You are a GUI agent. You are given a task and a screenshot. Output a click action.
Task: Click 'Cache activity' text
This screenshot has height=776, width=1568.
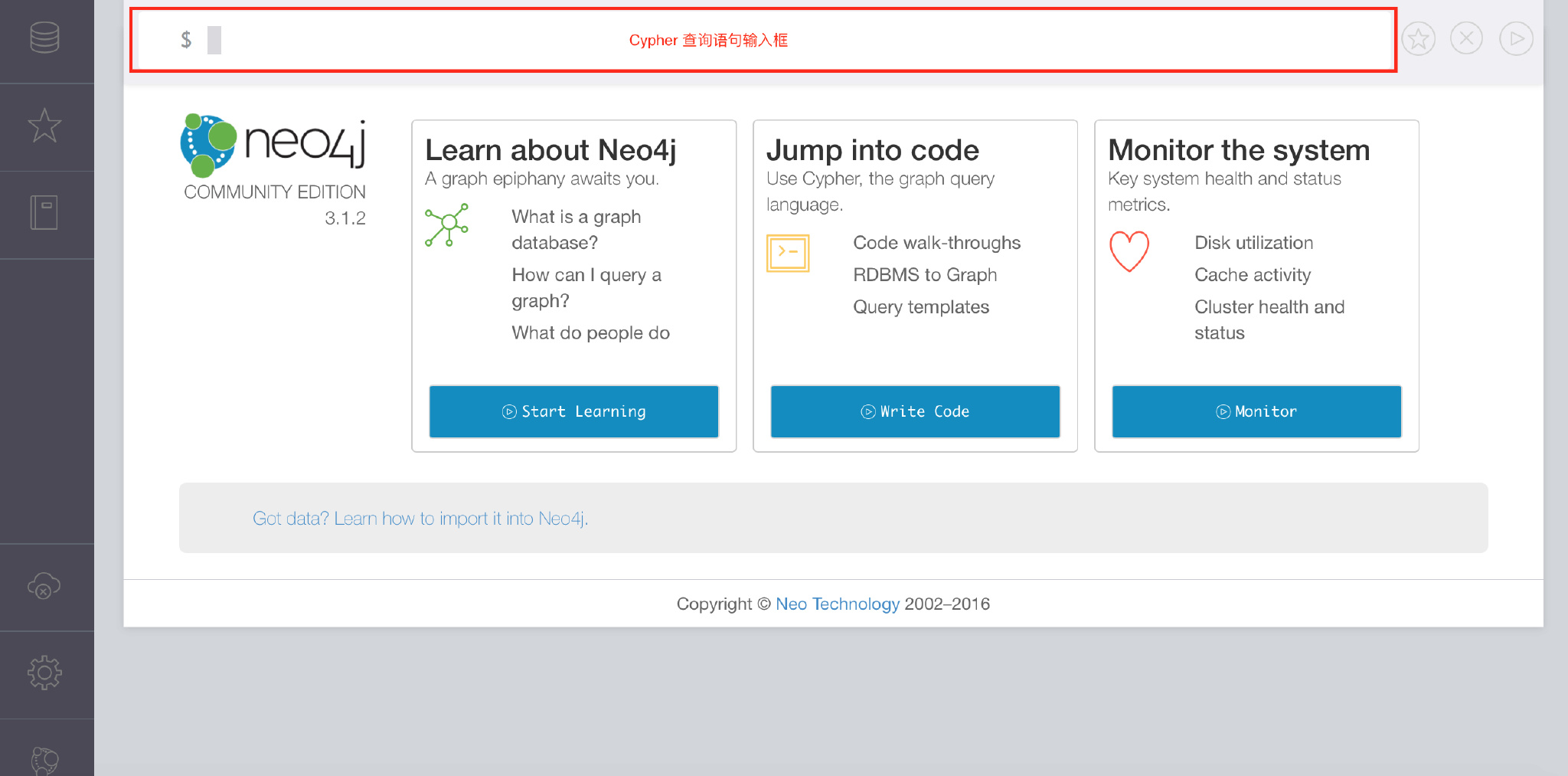click(1253, 275)
